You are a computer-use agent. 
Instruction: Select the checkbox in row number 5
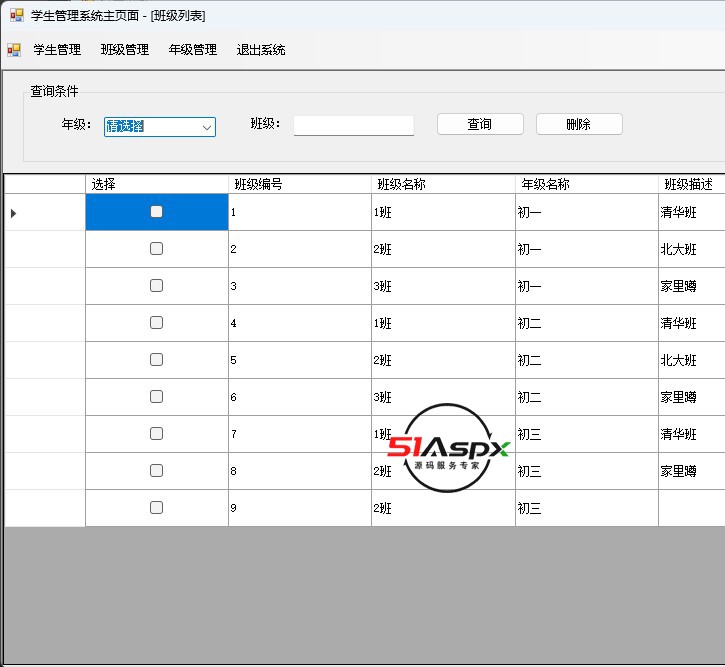tap(156, 360)
